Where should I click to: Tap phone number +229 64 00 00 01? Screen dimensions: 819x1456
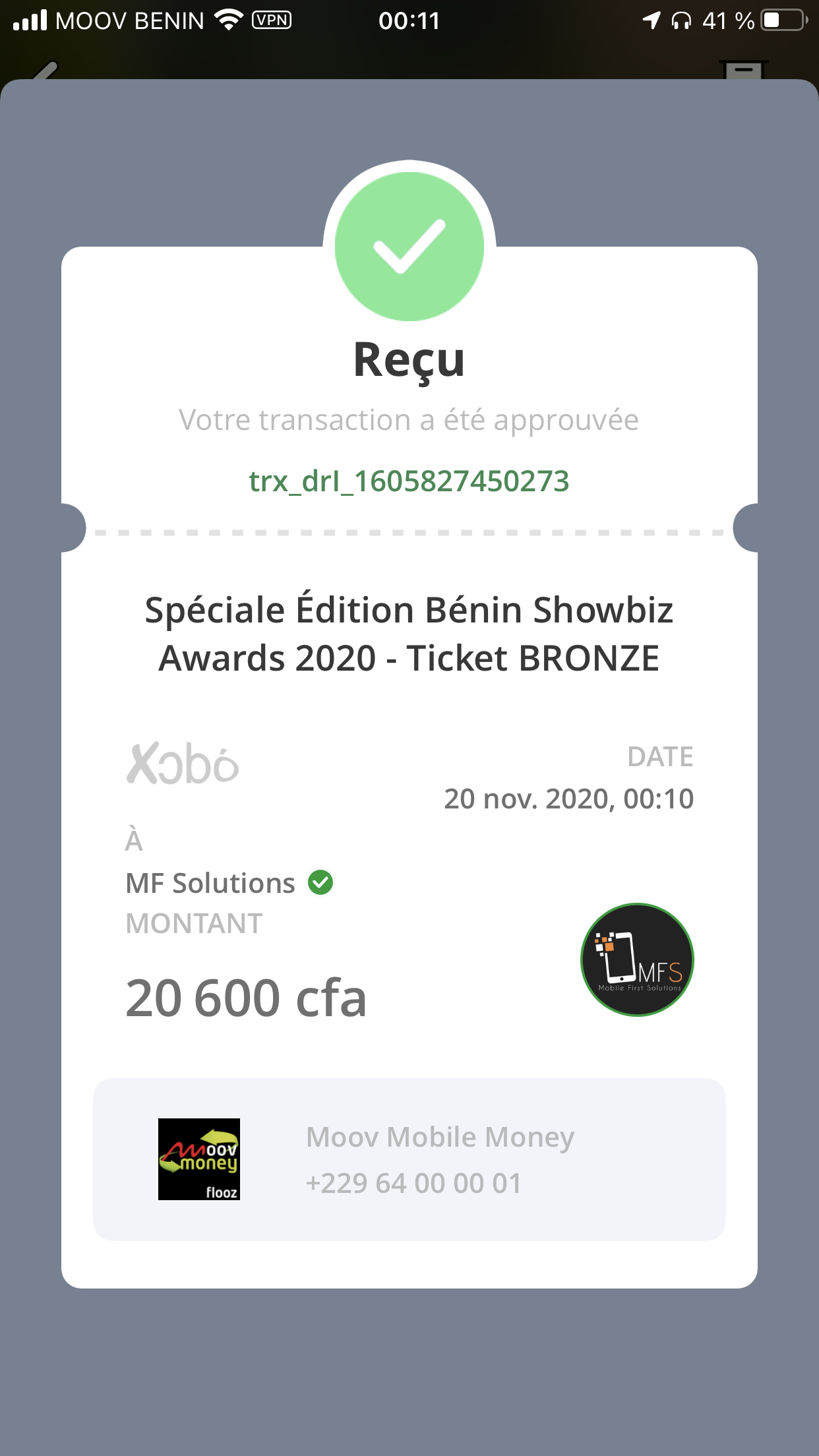coord(413,1183)
